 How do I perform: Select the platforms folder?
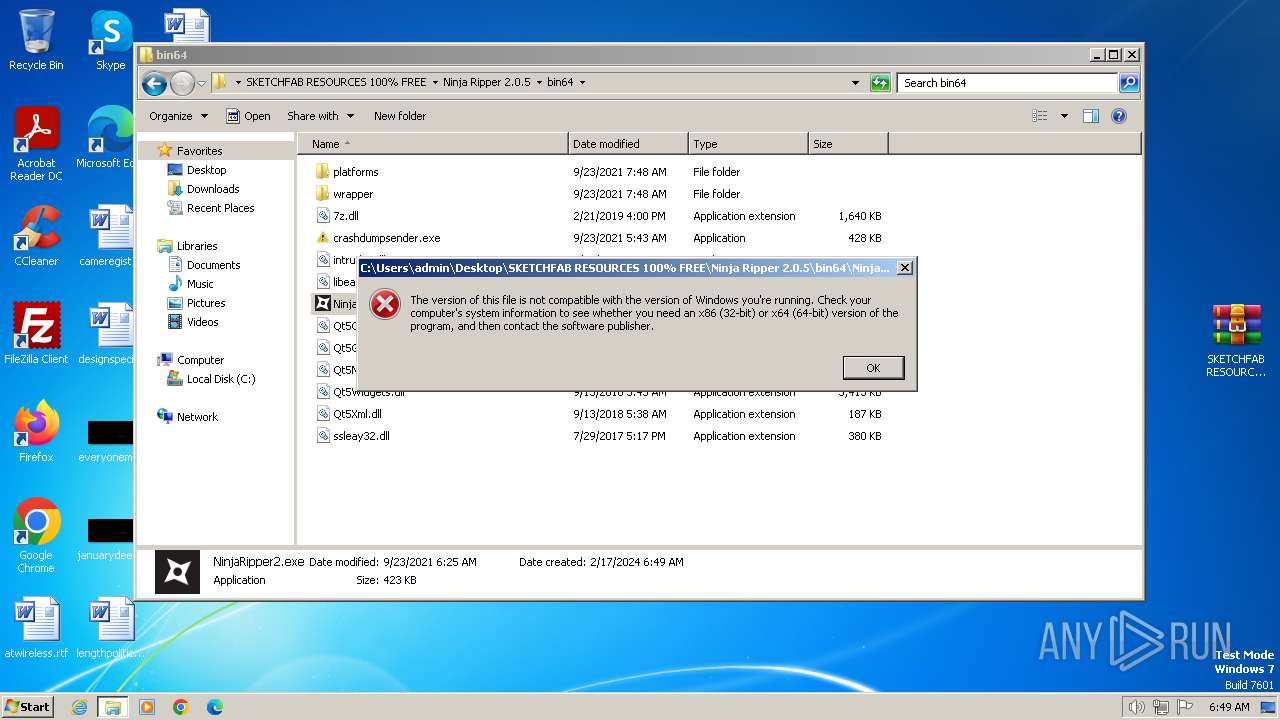point(355,172)
